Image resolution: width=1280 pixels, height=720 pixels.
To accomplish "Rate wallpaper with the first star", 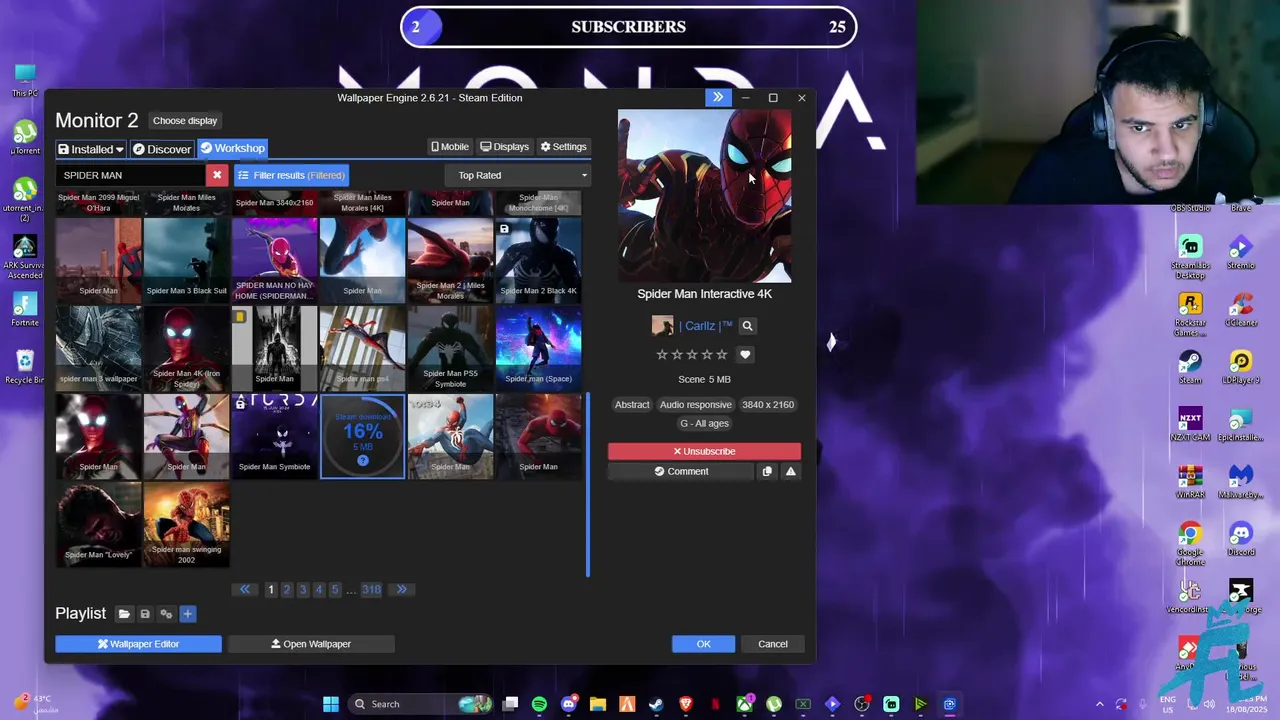I will [x=662, y=355].
